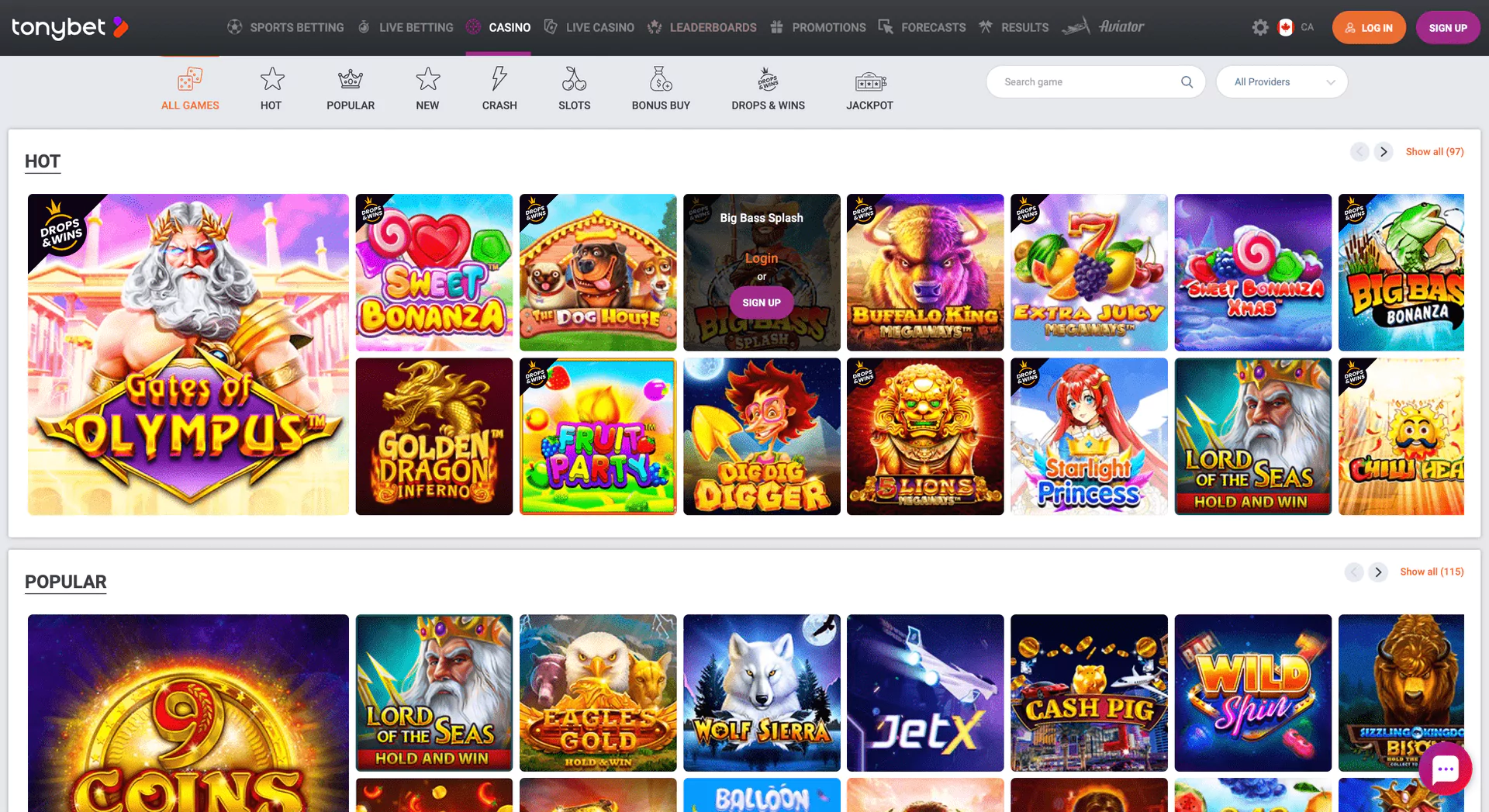Open Balloon game tile
The image size is (1489, 812).
[762, 796]
